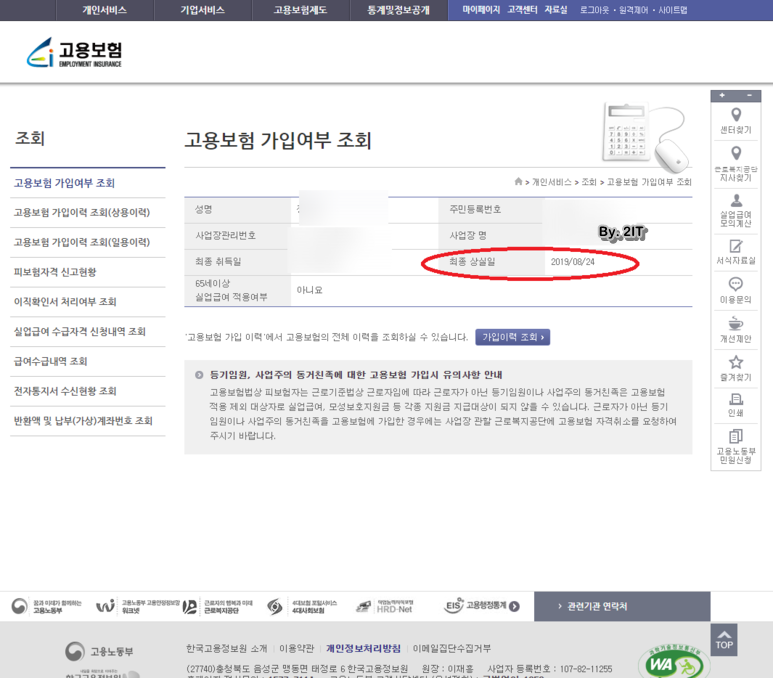Image resolution: width=773 pixels, height=678 pixels.
Task: Open 한국고용정보원 소개 footer link
Action: [x=226, y=648]
